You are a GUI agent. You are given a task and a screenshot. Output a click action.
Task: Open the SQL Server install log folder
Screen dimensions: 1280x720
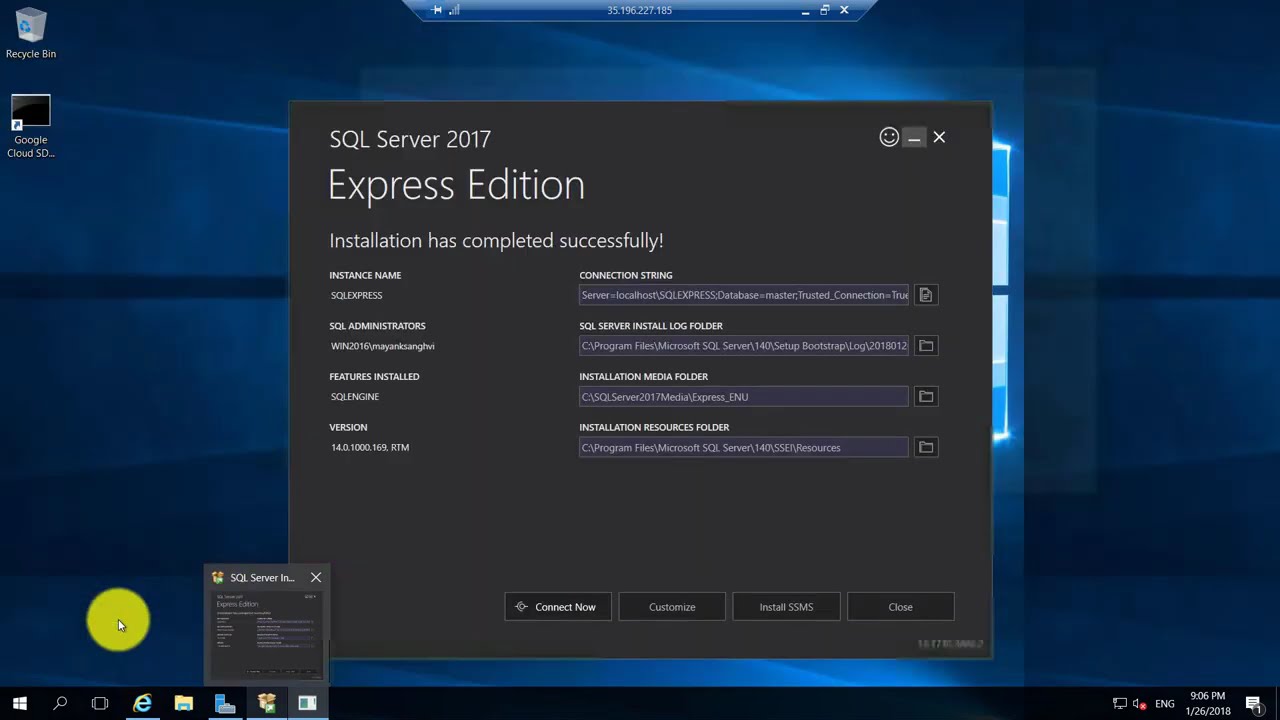coord(926,346)
